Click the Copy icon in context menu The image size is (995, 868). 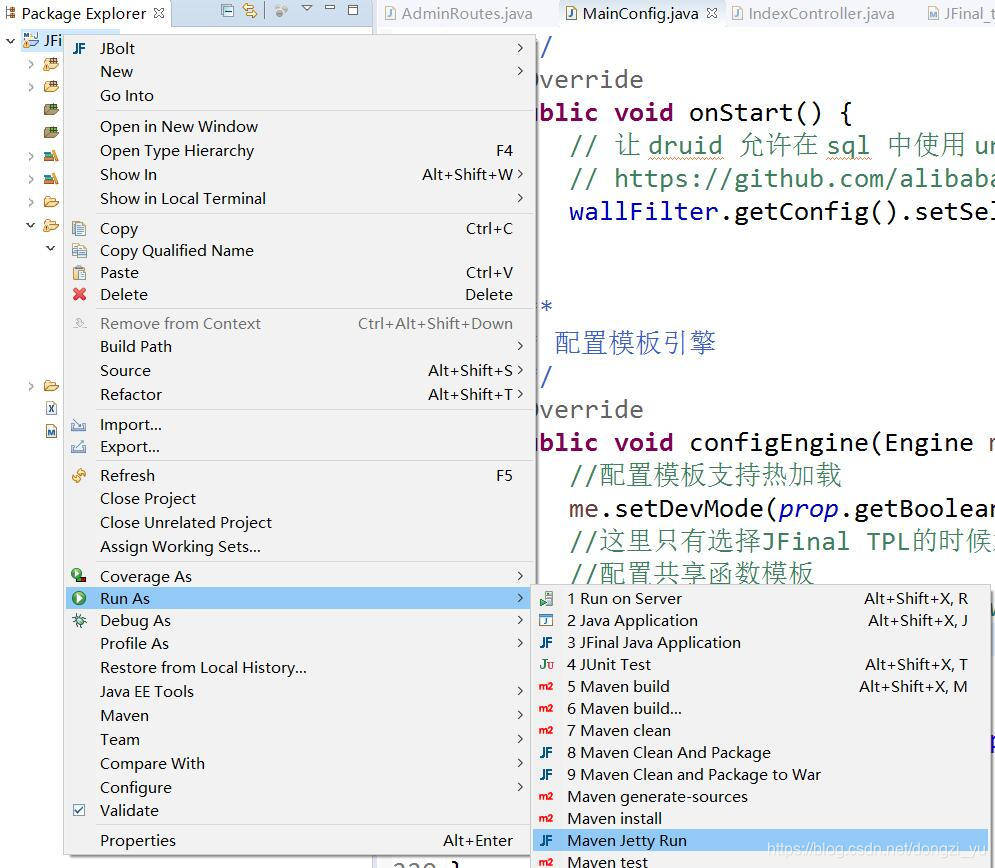(x=79, y=228)
